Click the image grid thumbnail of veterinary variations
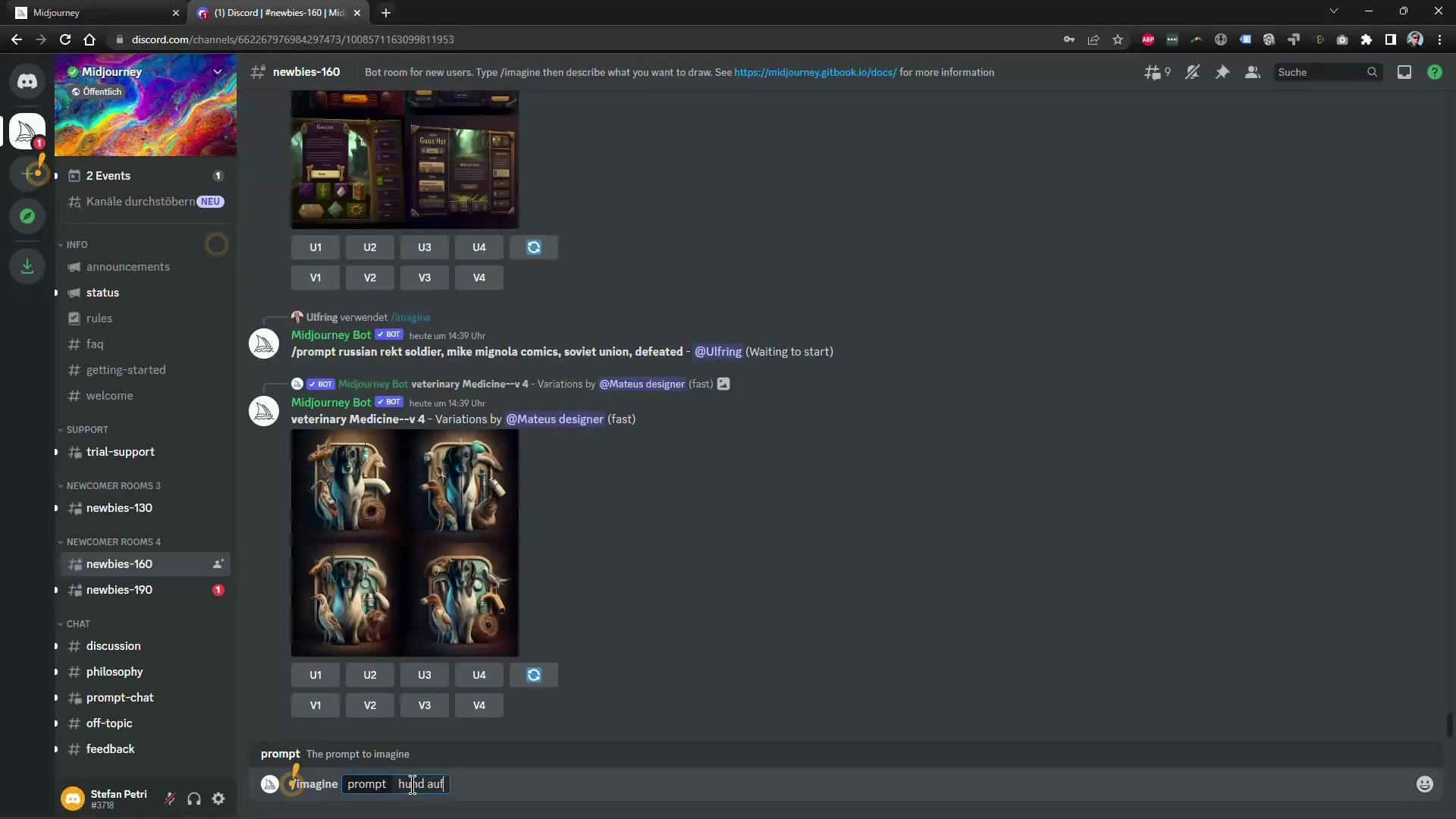Viewport: 1456px width, 819px height. pos(404,543)
